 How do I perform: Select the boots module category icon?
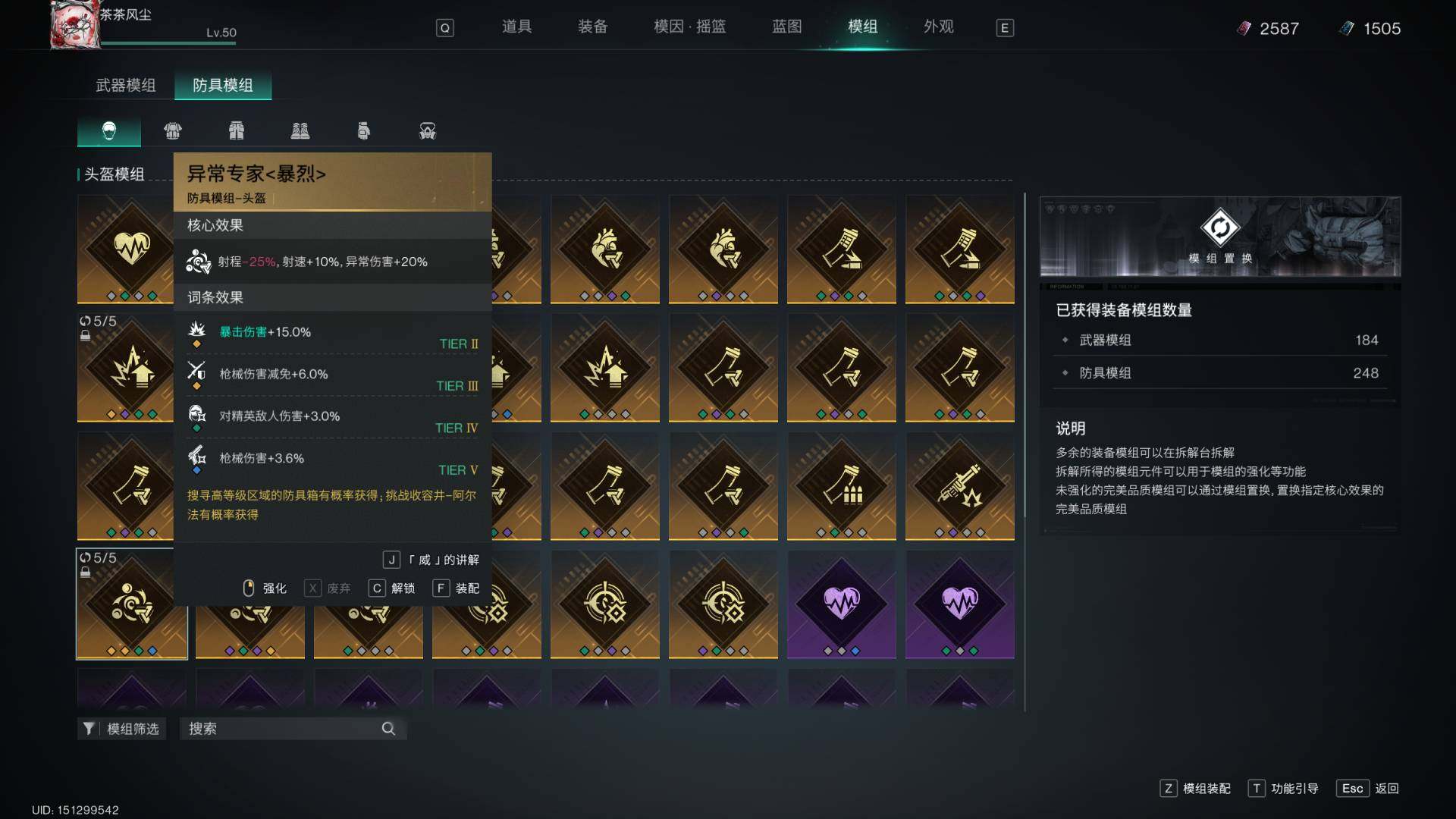[300, 130]
